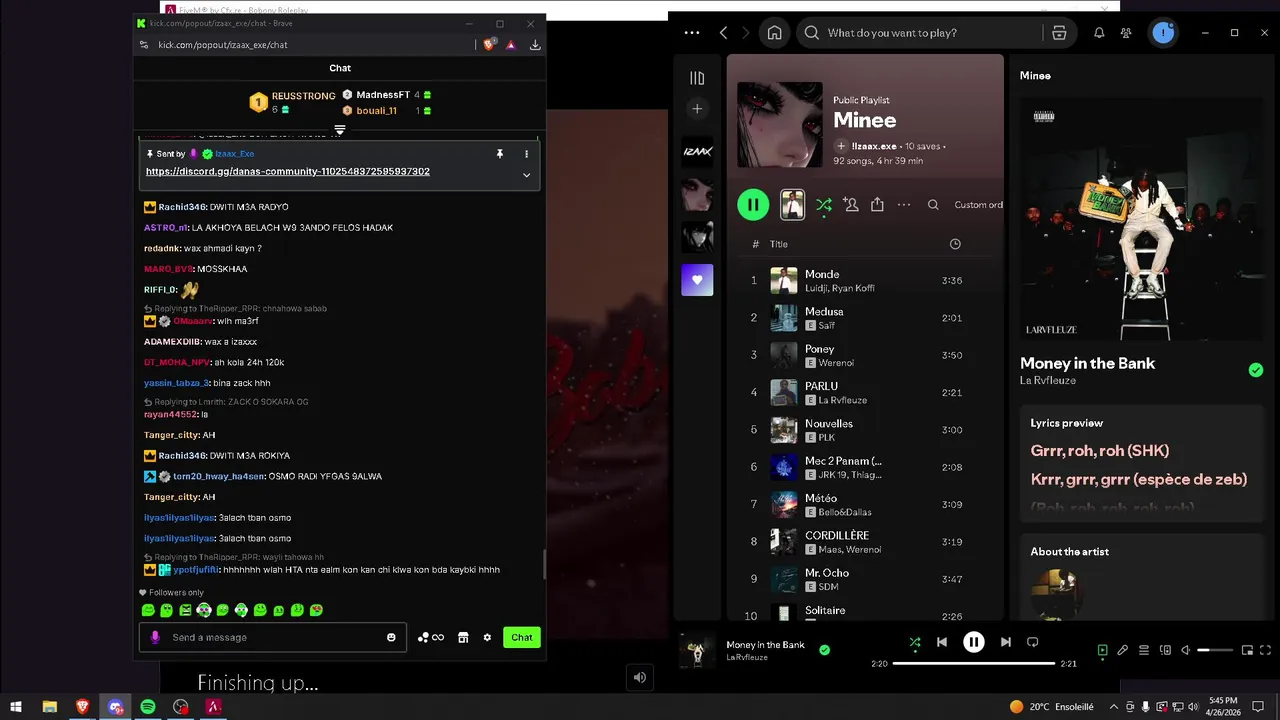Skip to previous track

pos(941,642)
